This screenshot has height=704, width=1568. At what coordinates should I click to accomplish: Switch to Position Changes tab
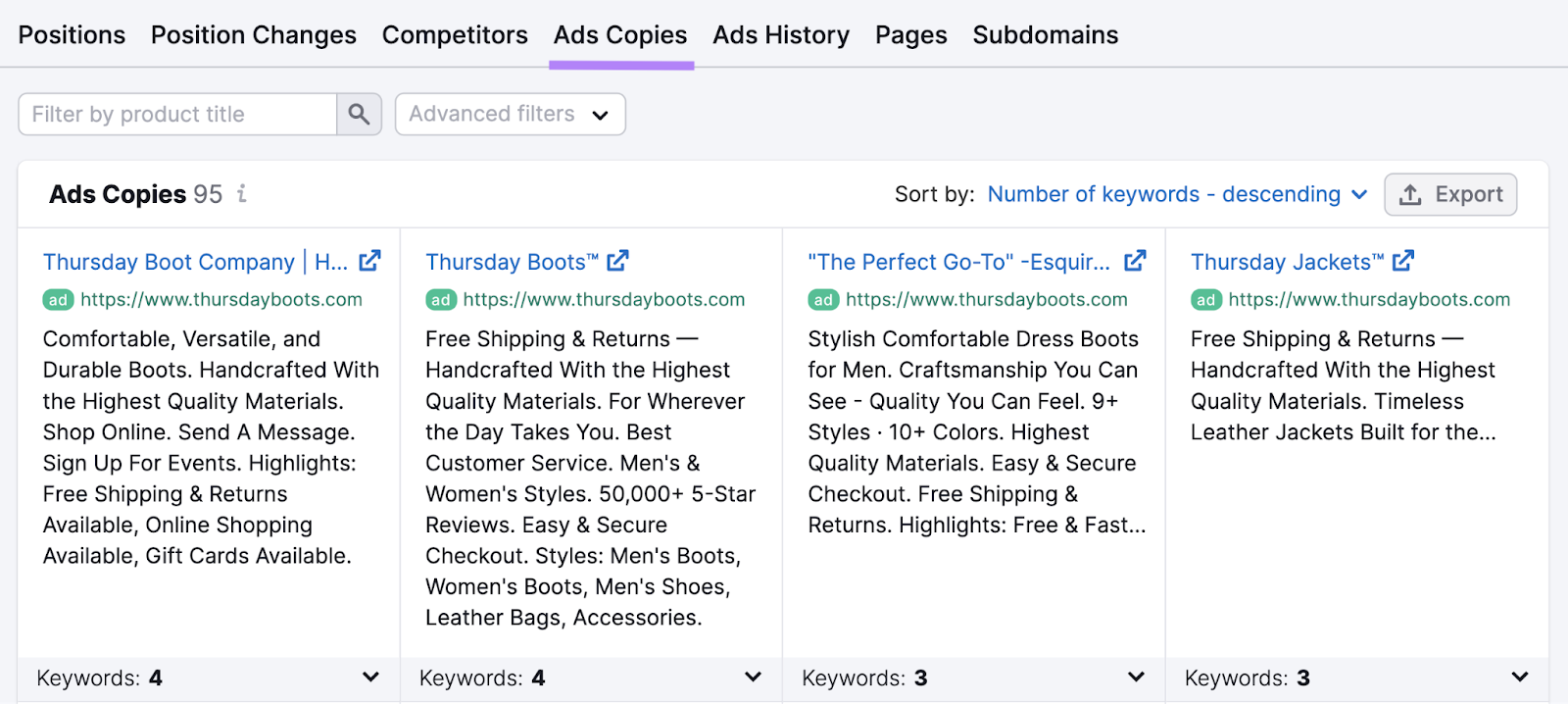click(254, 35)
